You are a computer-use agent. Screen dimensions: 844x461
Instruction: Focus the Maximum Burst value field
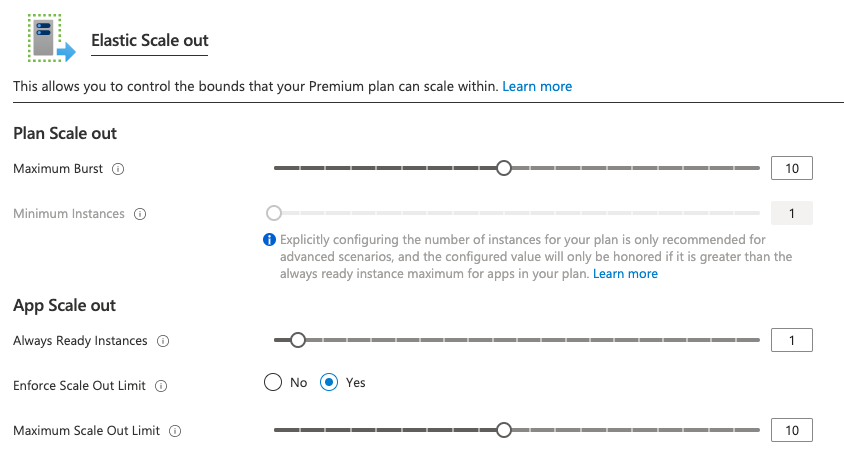point(792,168)
